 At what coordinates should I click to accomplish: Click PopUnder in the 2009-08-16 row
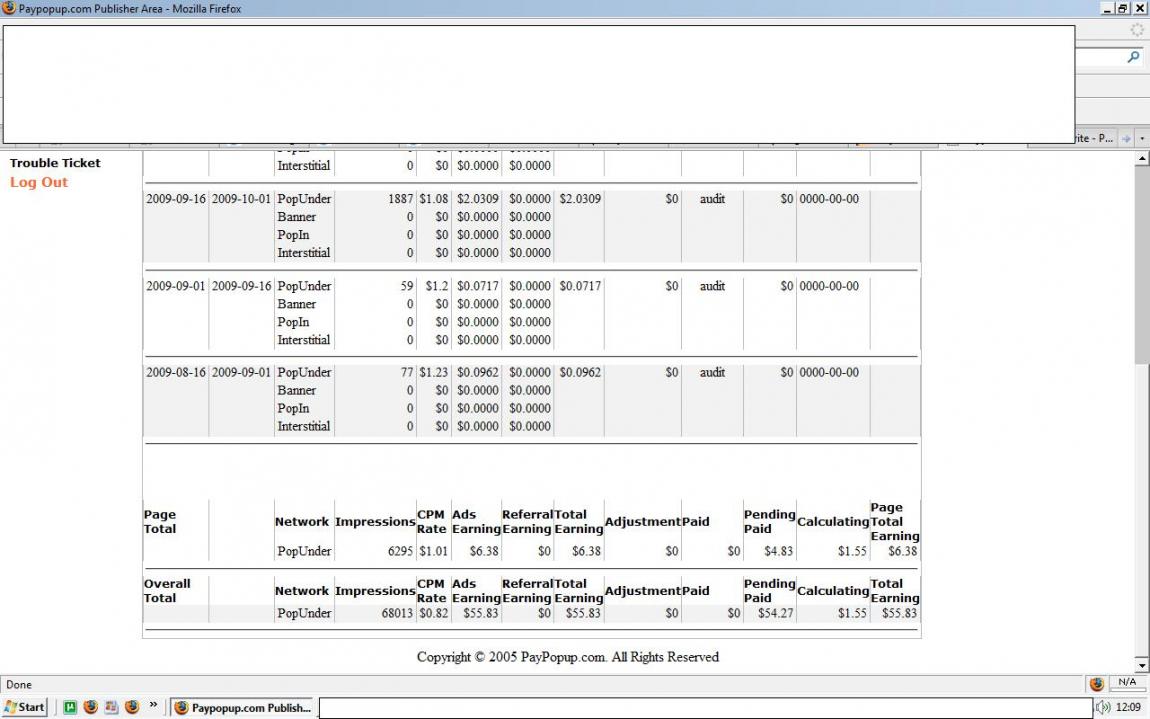[304, 373]
